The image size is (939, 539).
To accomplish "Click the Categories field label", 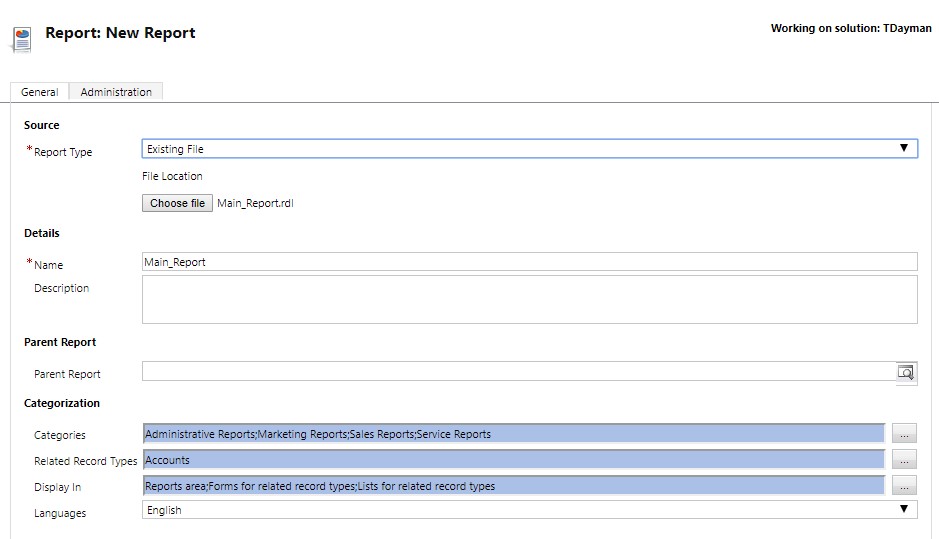I will (60, 435).
